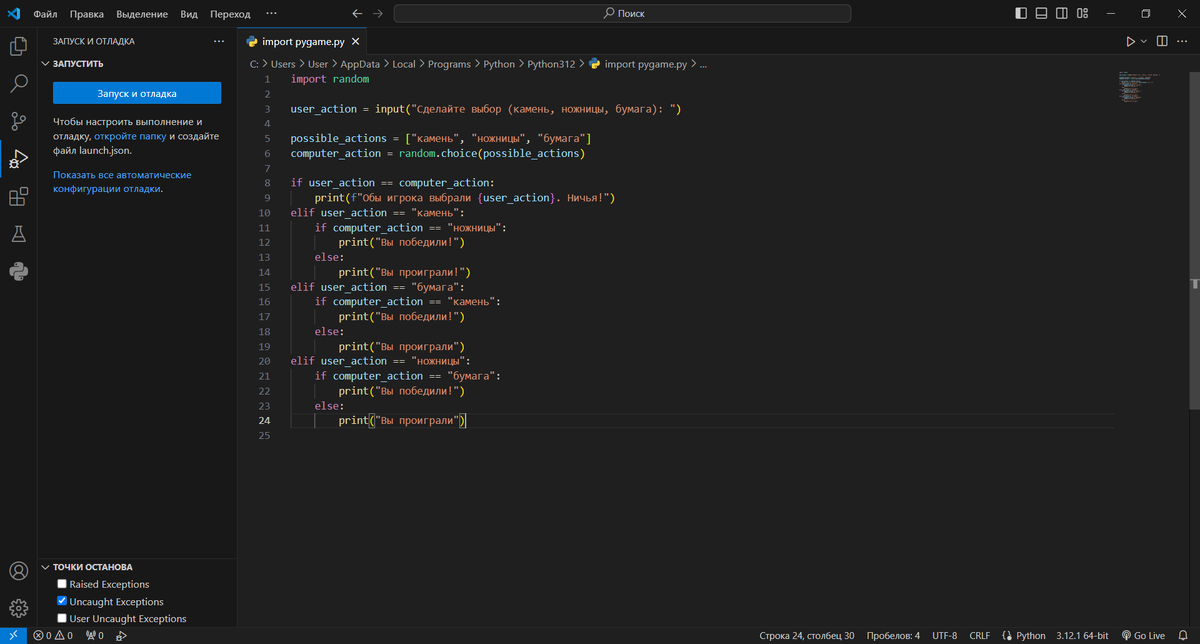The image size is (1200, 644).
Task: Click the VS Code logo icon
Action: pos(14,14)
